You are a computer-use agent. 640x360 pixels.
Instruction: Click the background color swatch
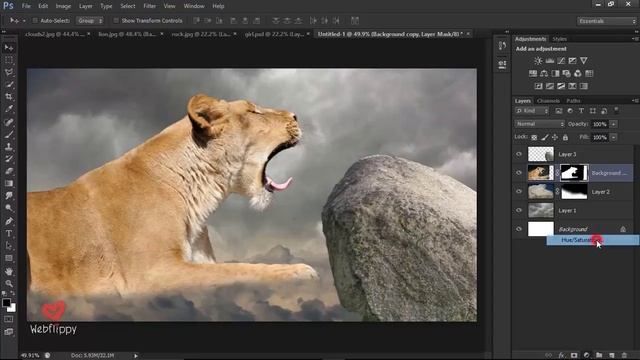click(12, 308)
